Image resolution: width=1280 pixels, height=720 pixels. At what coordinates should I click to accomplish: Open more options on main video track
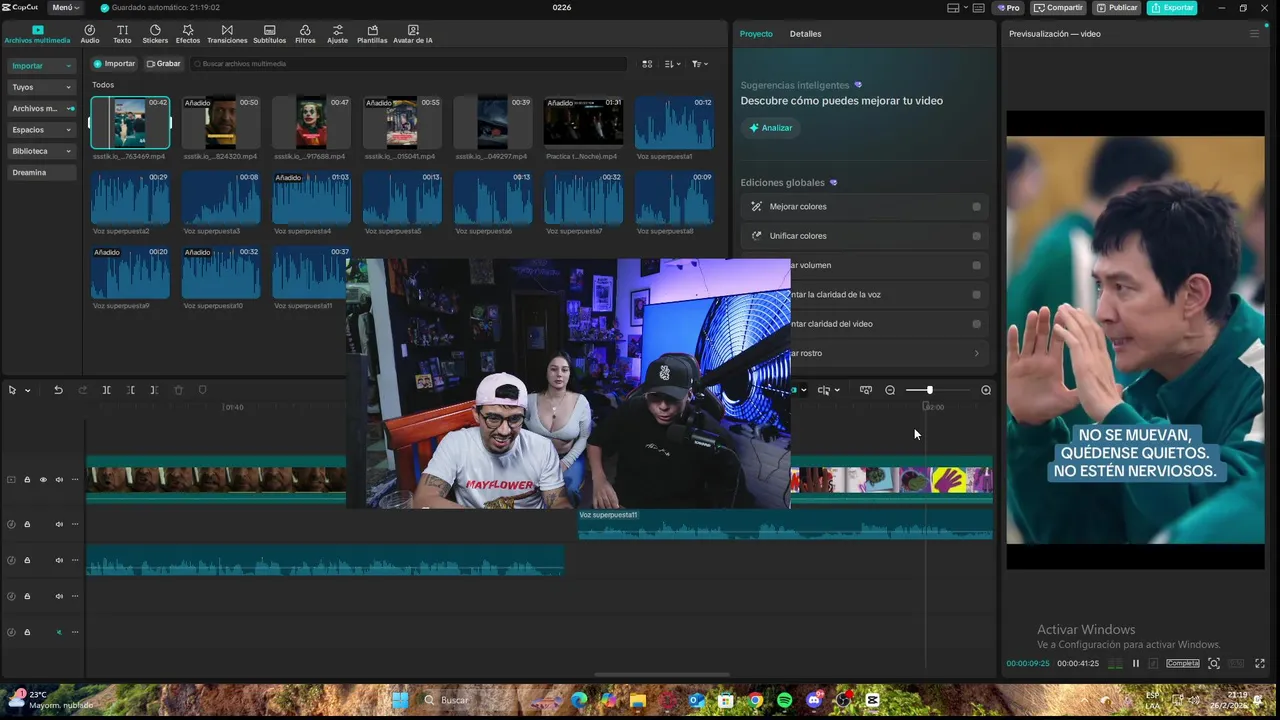[75, 480]
